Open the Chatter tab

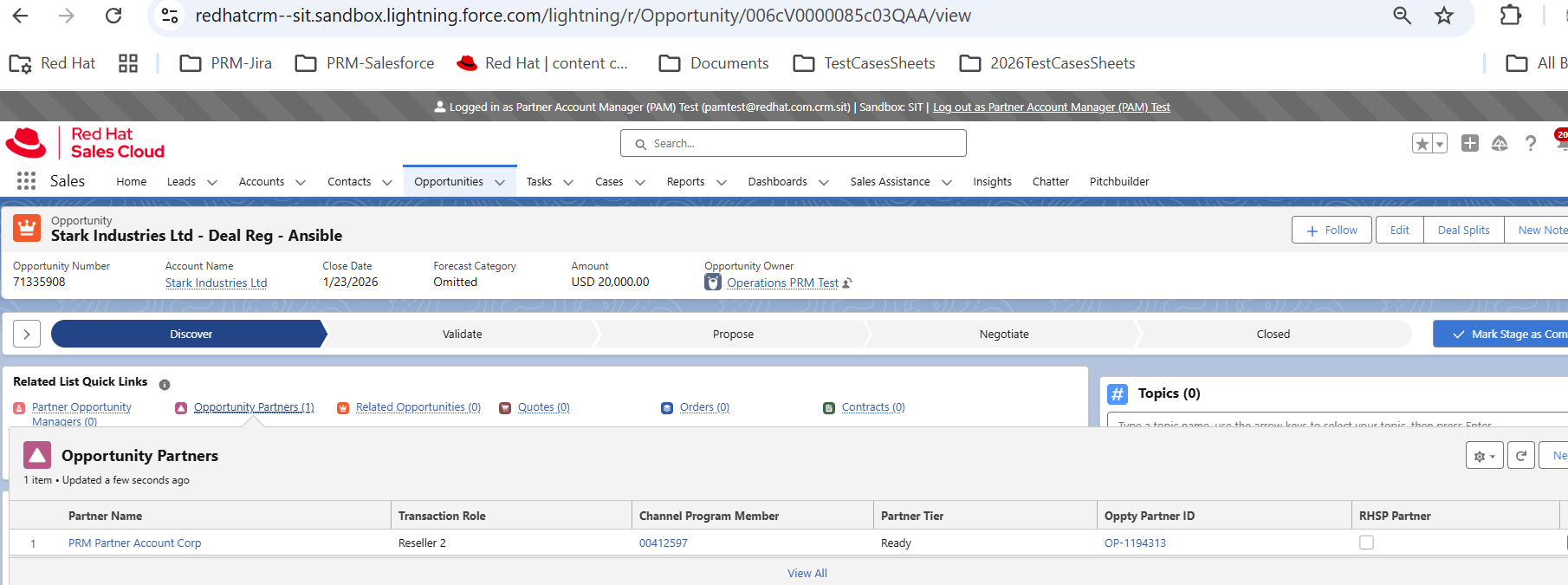click(1050, 181)
